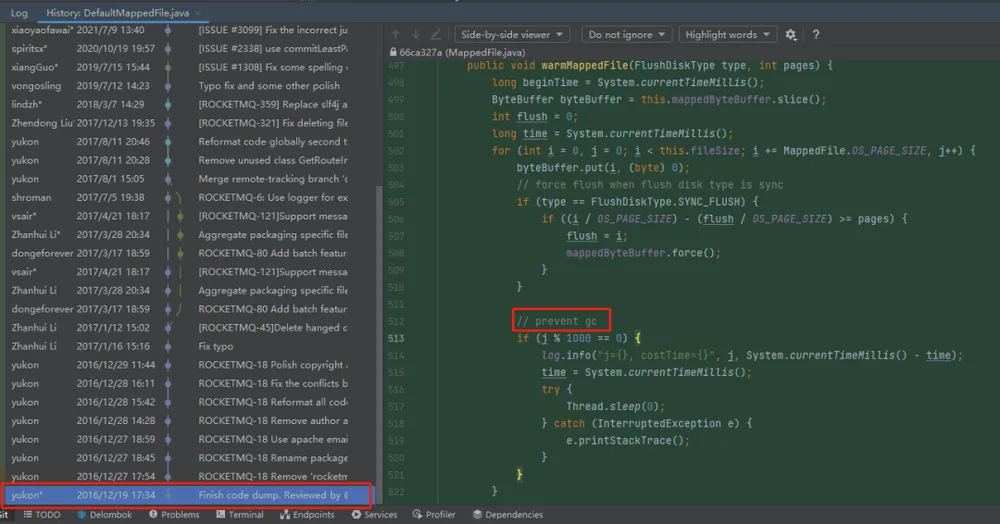Image resolution: width=1000 pixels, height=524 pixels.
Task: Select the Typo fix and polish commit
Action: pos(189,85)
